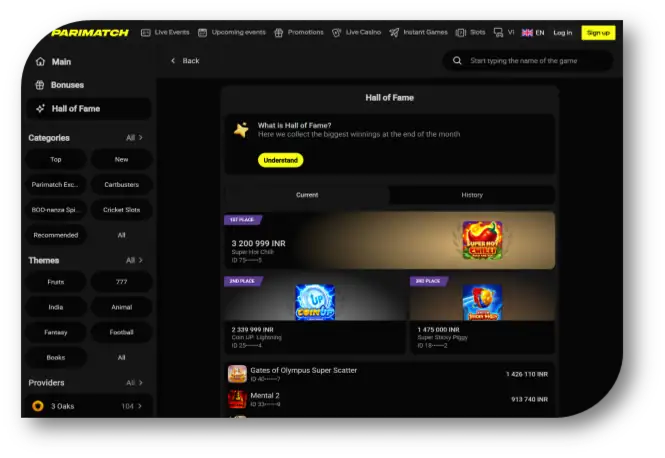Click the Parimatch logo
This screenshot has height=458, width=665.
pyautogui.click(x=89, y=33)
